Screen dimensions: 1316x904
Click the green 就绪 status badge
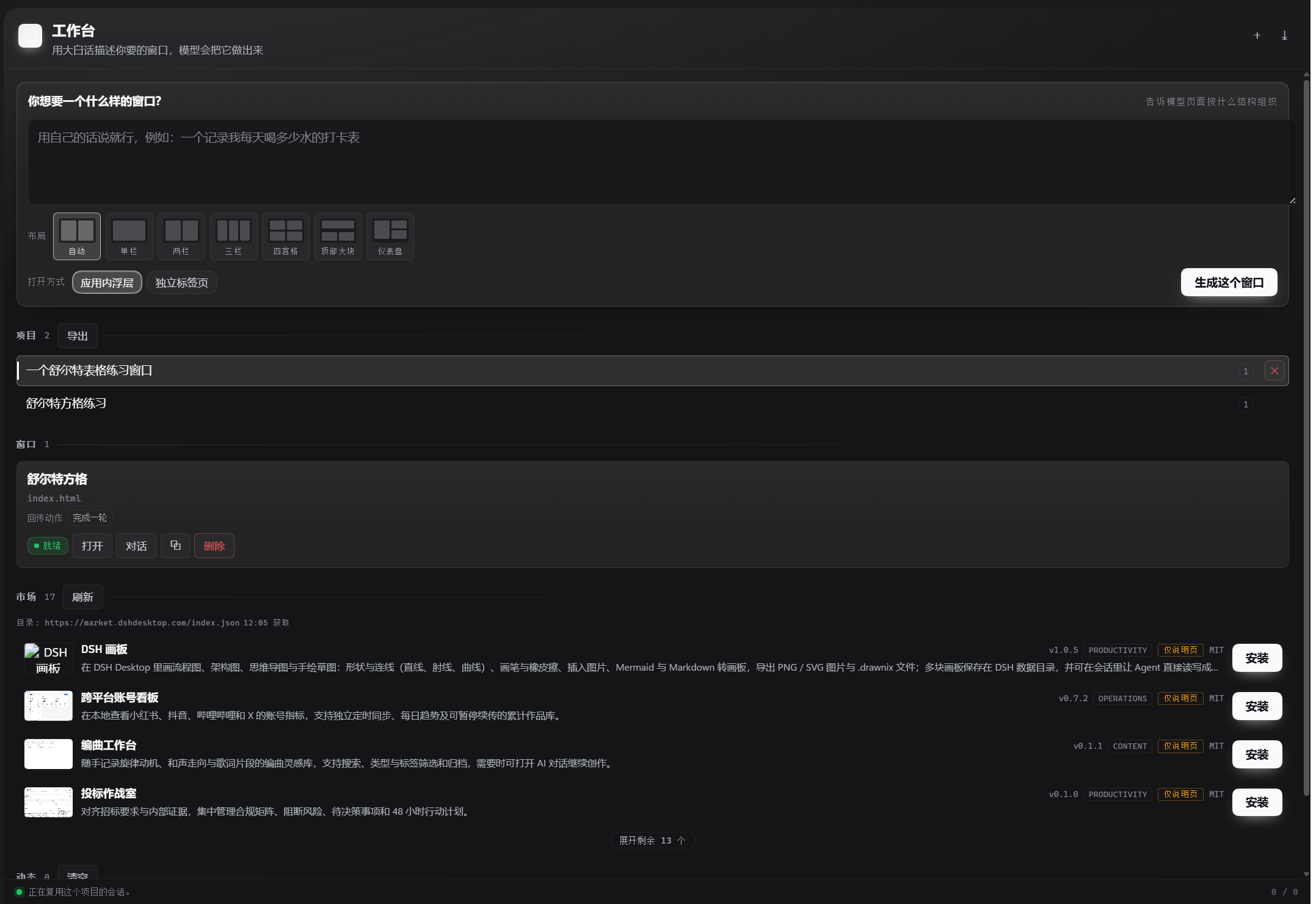(x=48, y=545)
